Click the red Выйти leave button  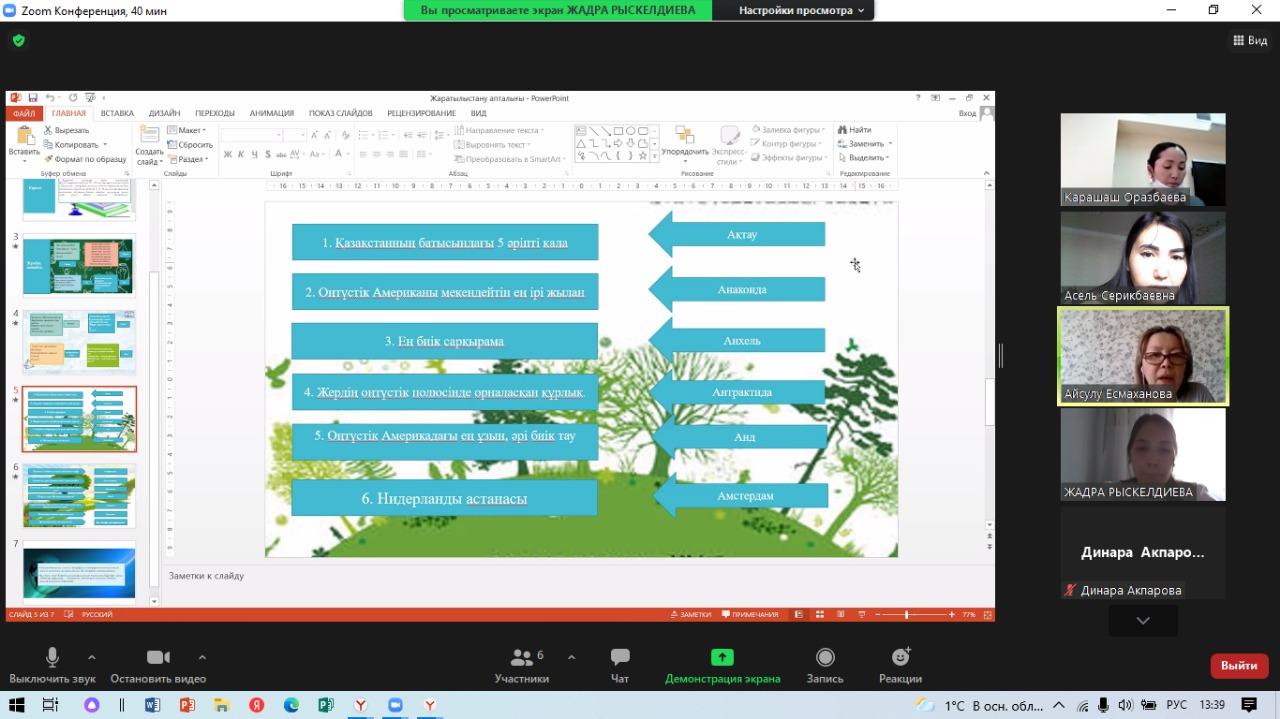tap(1239, 665)
